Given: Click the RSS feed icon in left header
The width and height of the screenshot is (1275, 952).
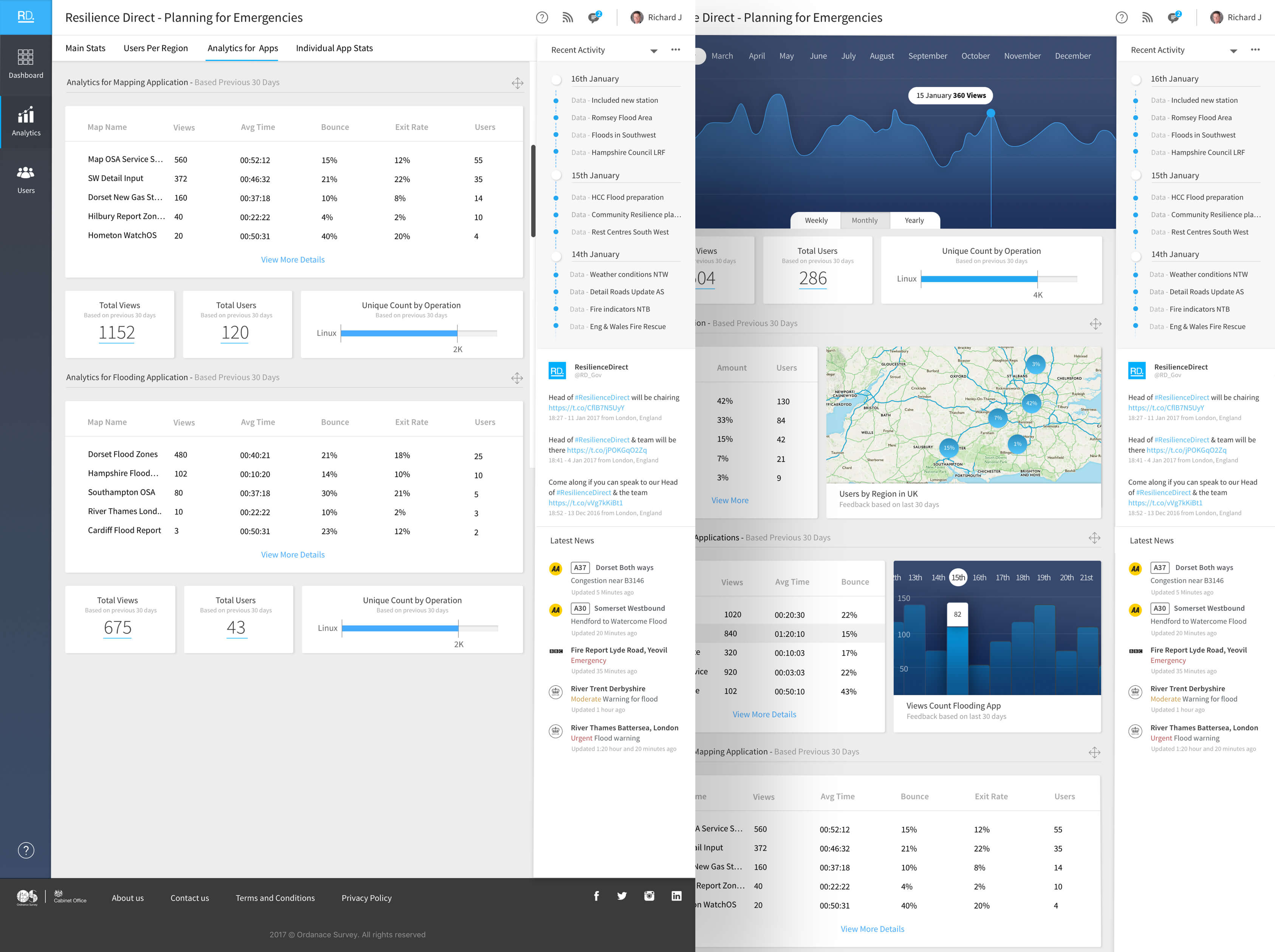Looking at the screenshot, I should [x=568, y=17].
